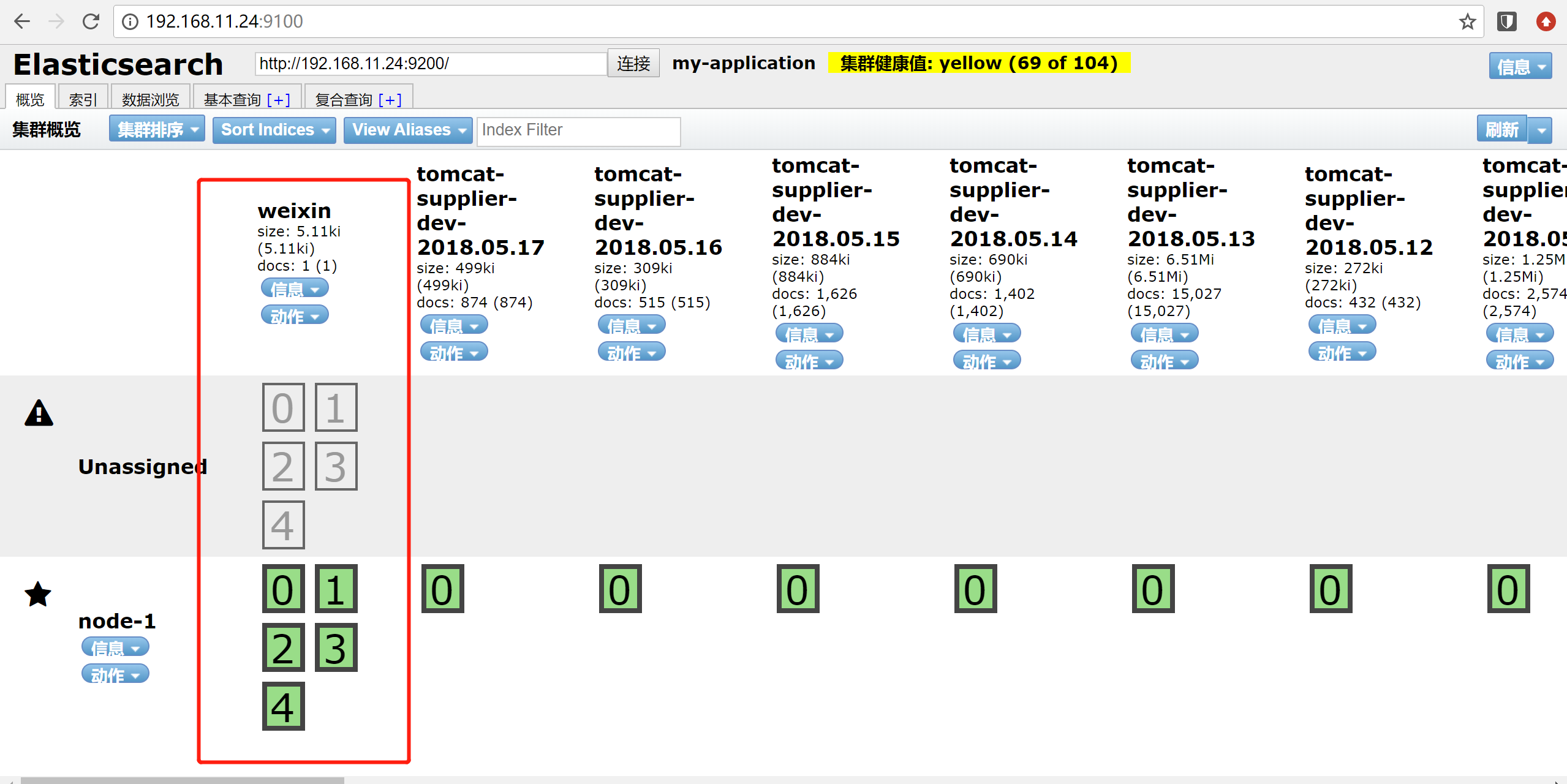Click the red upload extension icon

pyautogui.click(x=1546, y=22)
